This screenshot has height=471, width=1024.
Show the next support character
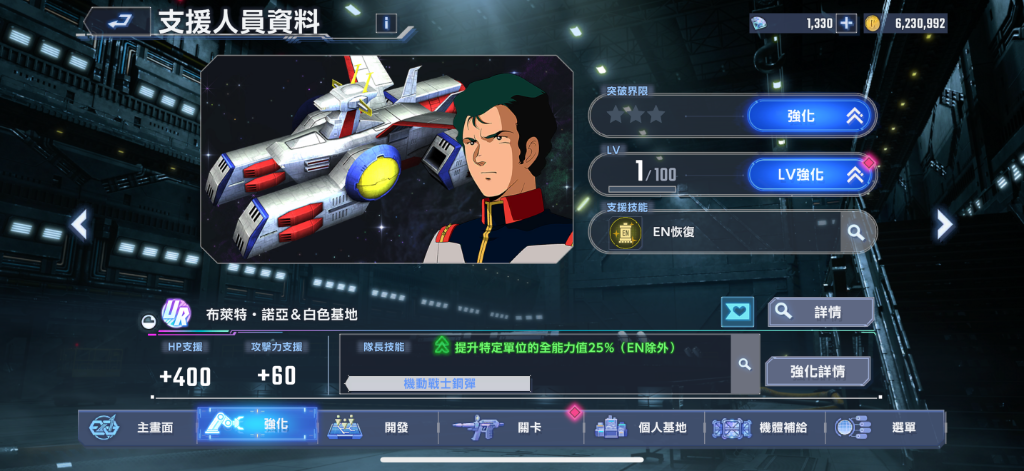[944, 225]
